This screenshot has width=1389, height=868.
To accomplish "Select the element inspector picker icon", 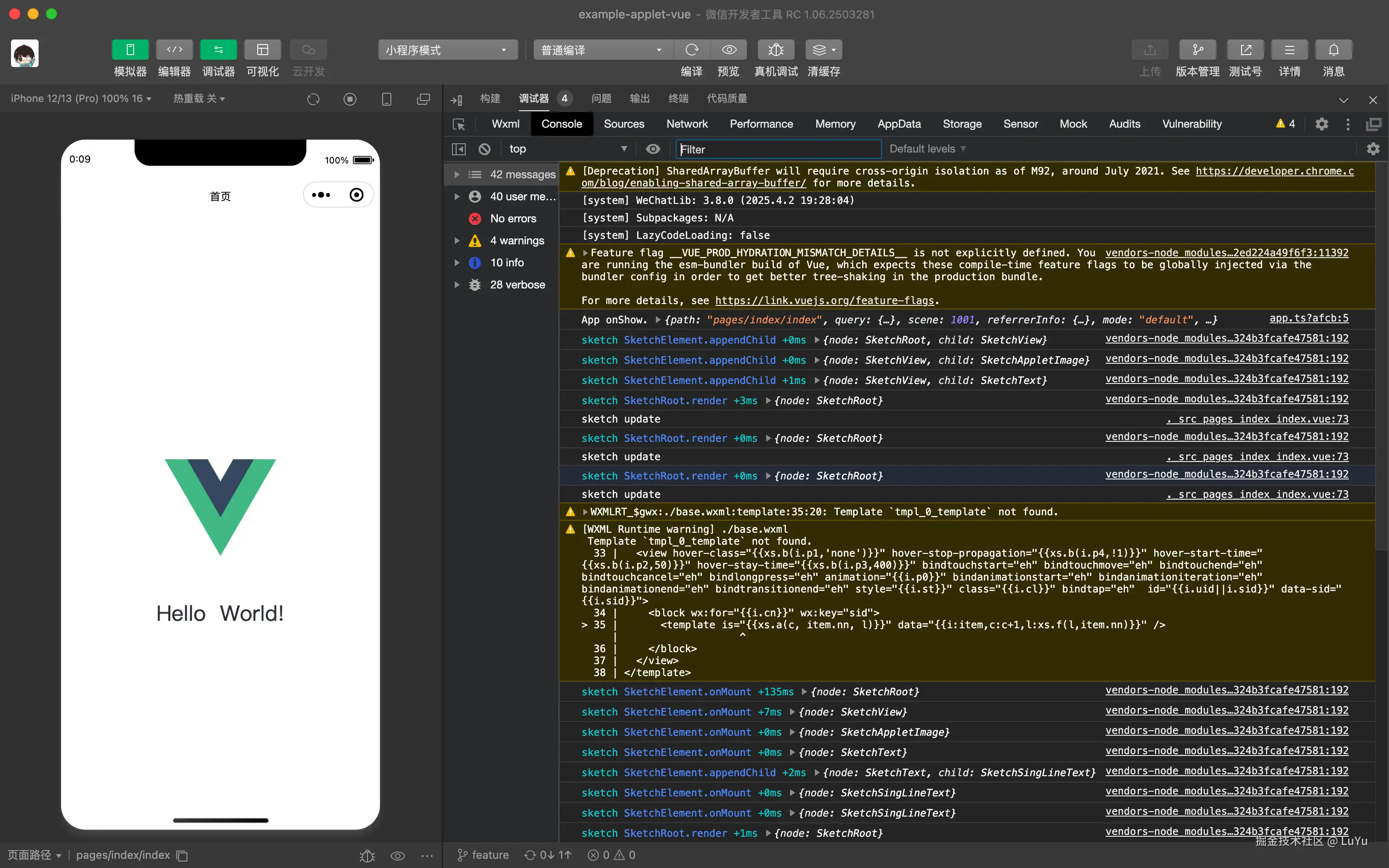I will 458,124.
